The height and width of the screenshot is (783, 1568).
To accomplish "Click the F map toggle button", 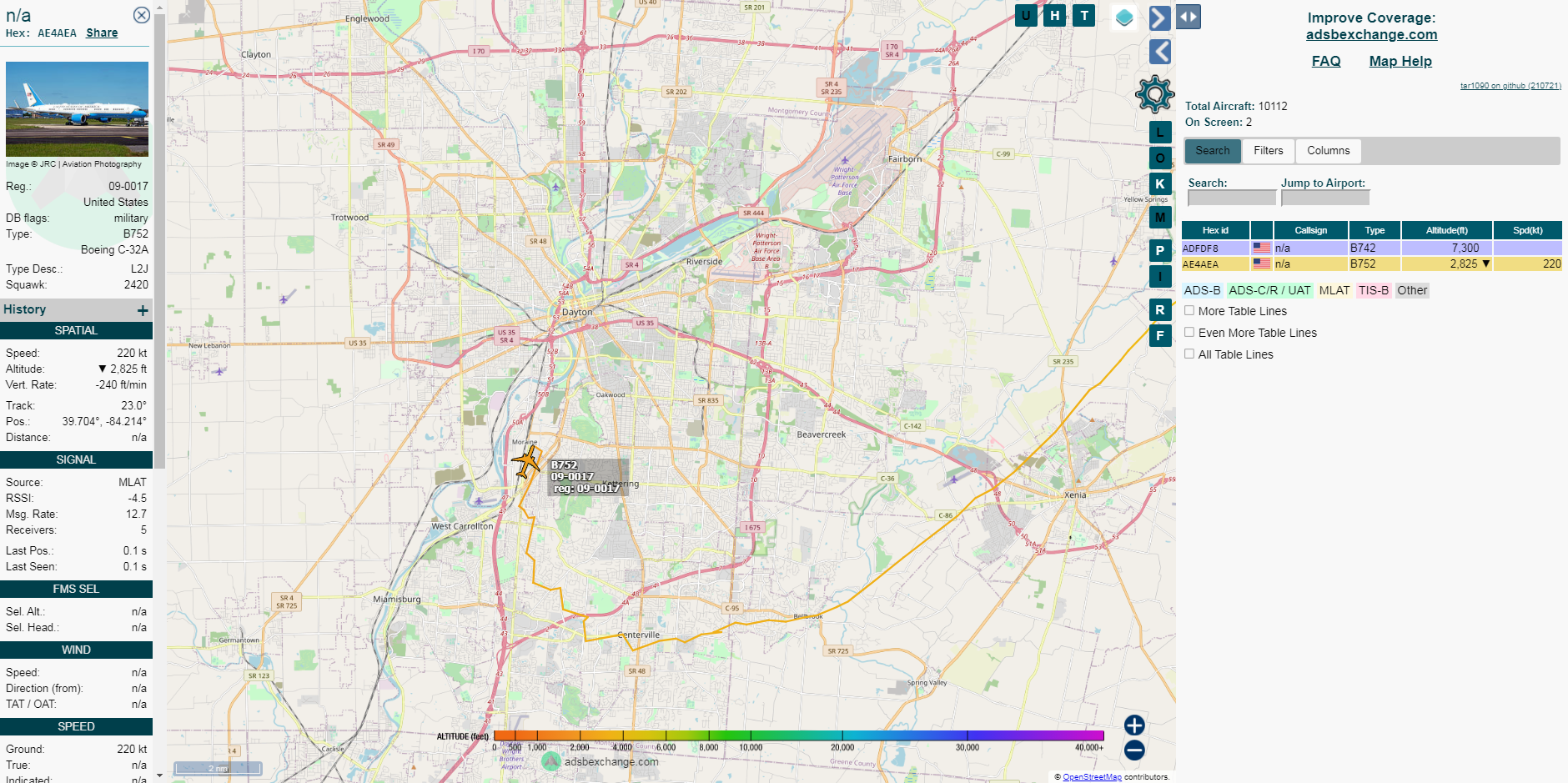I will [x=1160, y=336].
